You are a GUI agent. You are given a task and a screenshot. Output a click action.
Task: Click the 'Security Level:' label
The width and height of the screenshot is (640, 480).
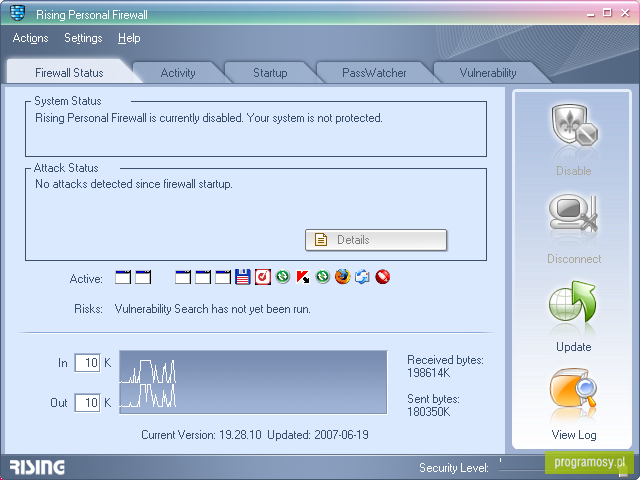tap(453, 467)
